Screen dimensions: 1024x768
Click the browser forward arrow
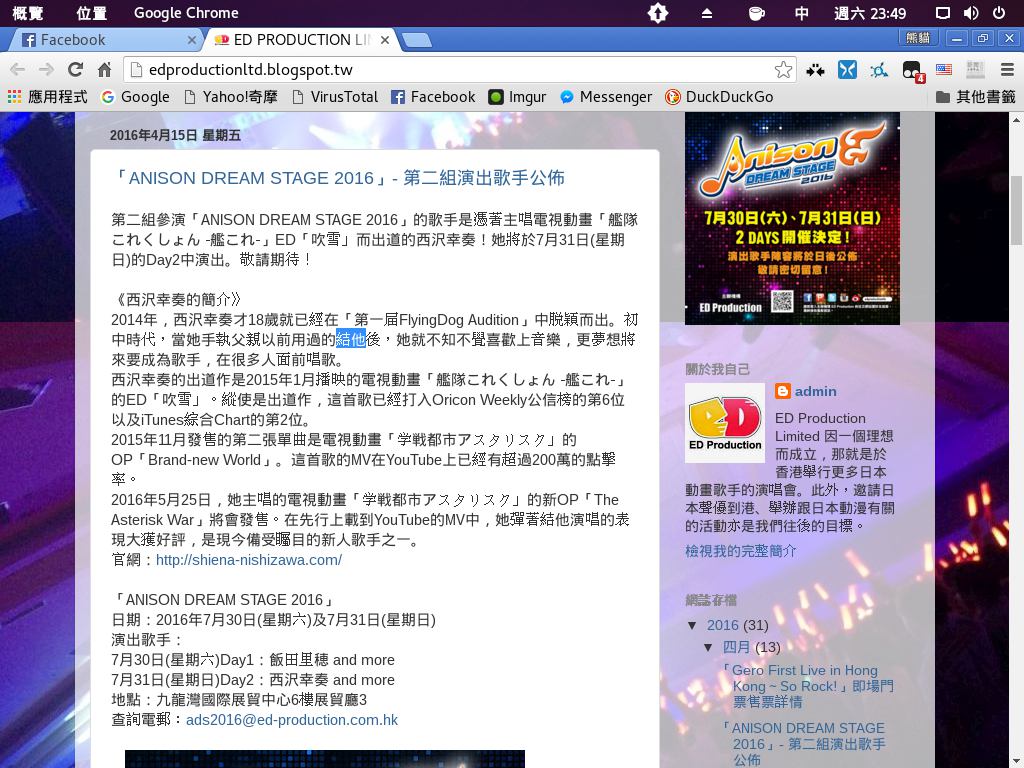[46, 69]
